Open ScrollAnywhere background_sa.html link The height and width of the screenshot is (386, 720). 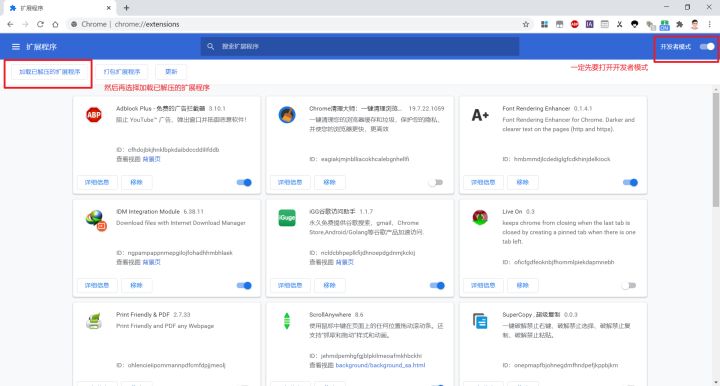(380, 365)
